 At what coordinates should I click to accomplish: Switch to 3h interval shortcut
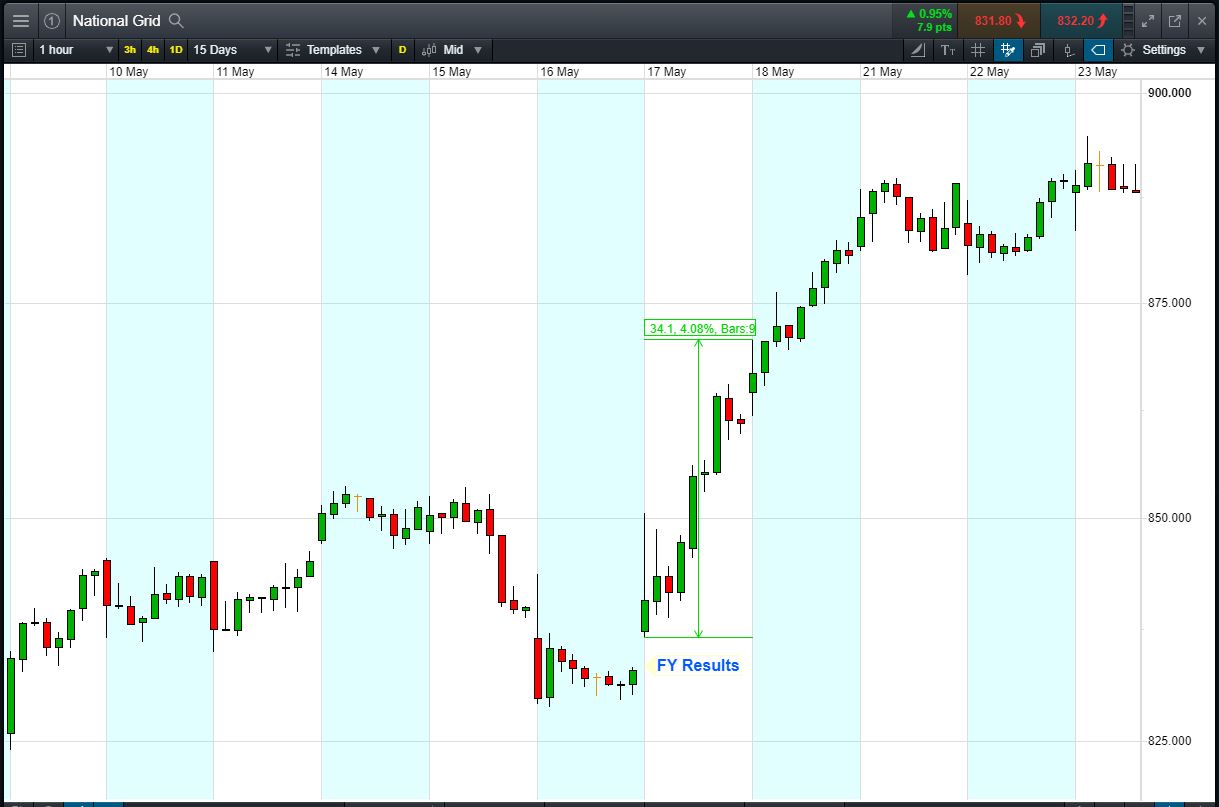coord(130,49)
